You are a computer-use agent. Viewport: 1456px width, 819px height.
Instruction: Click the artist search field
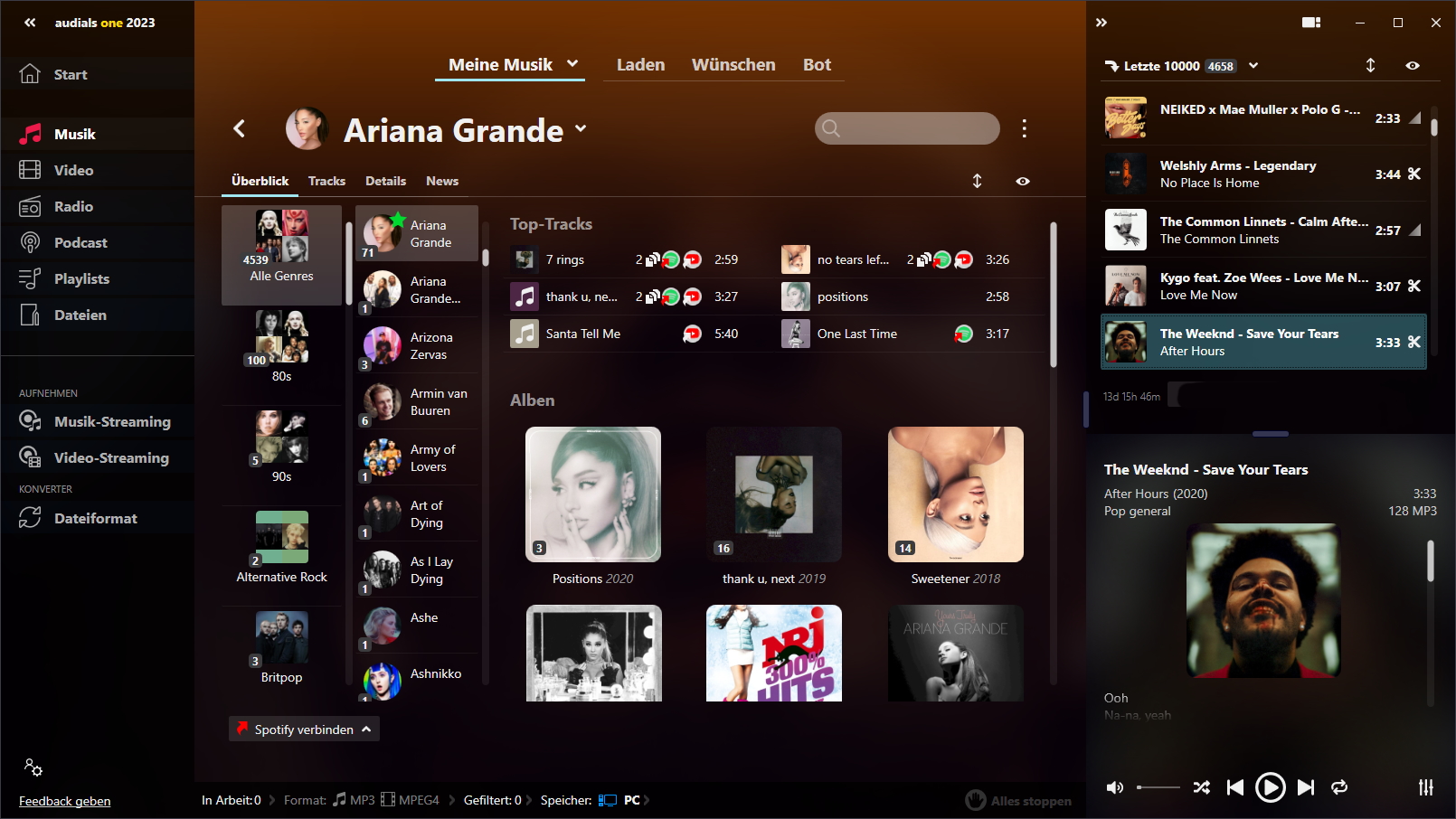tap(907, 128)
